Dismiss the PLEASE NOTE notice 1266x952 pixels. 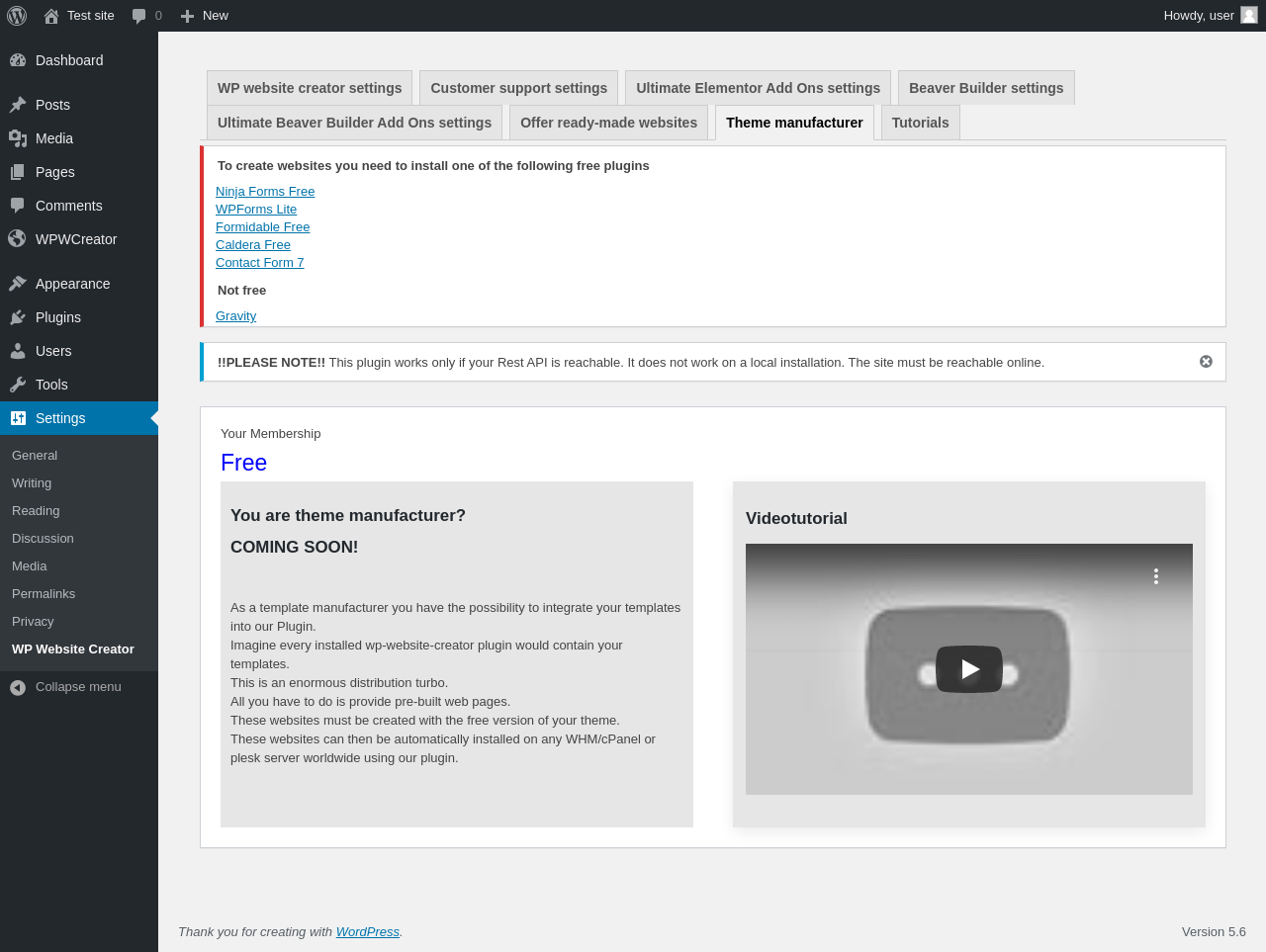1206,362
